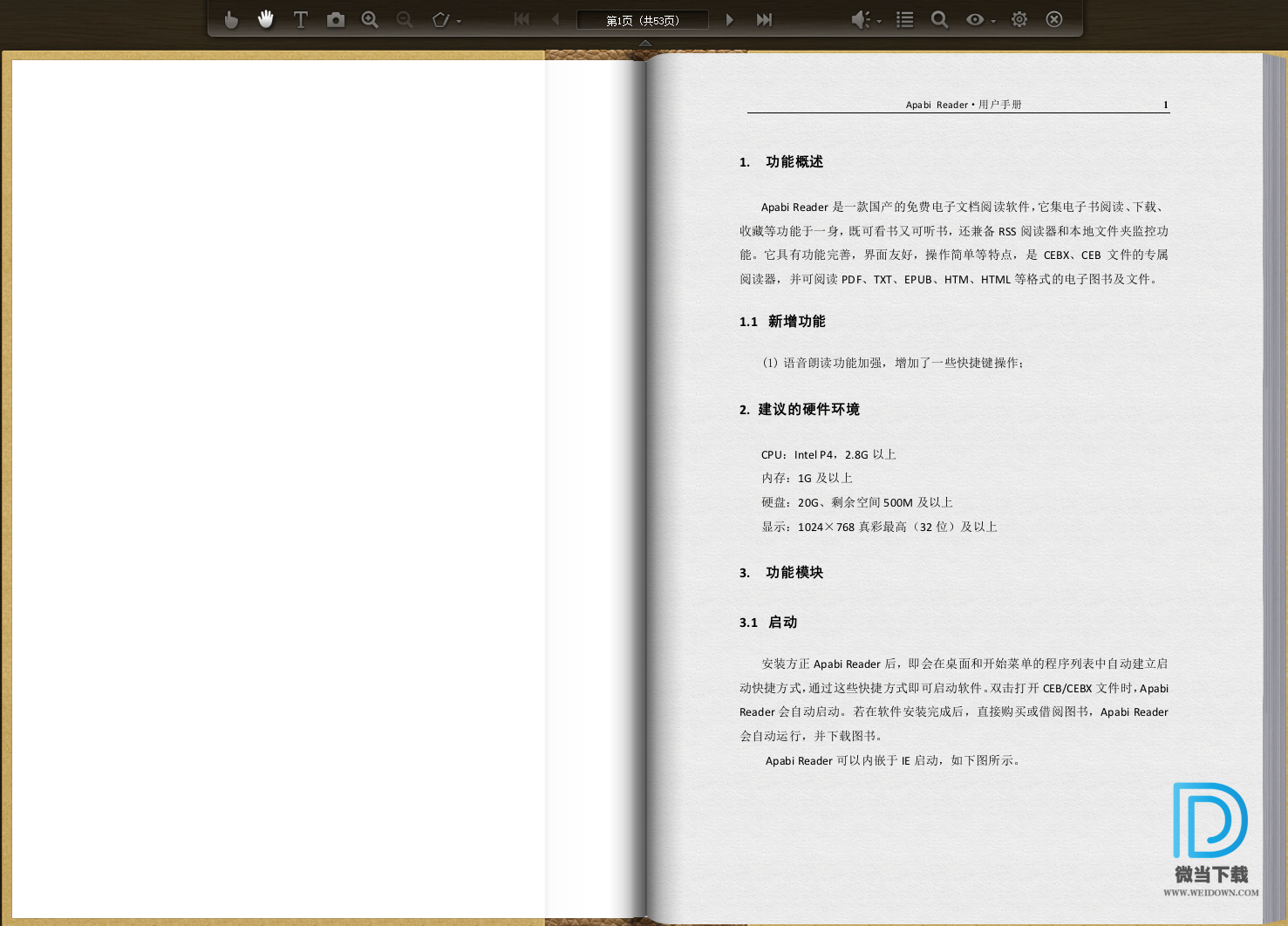1288x926 pixels.
Task: Click the heading 功能模块
Action: click(794, 573)
